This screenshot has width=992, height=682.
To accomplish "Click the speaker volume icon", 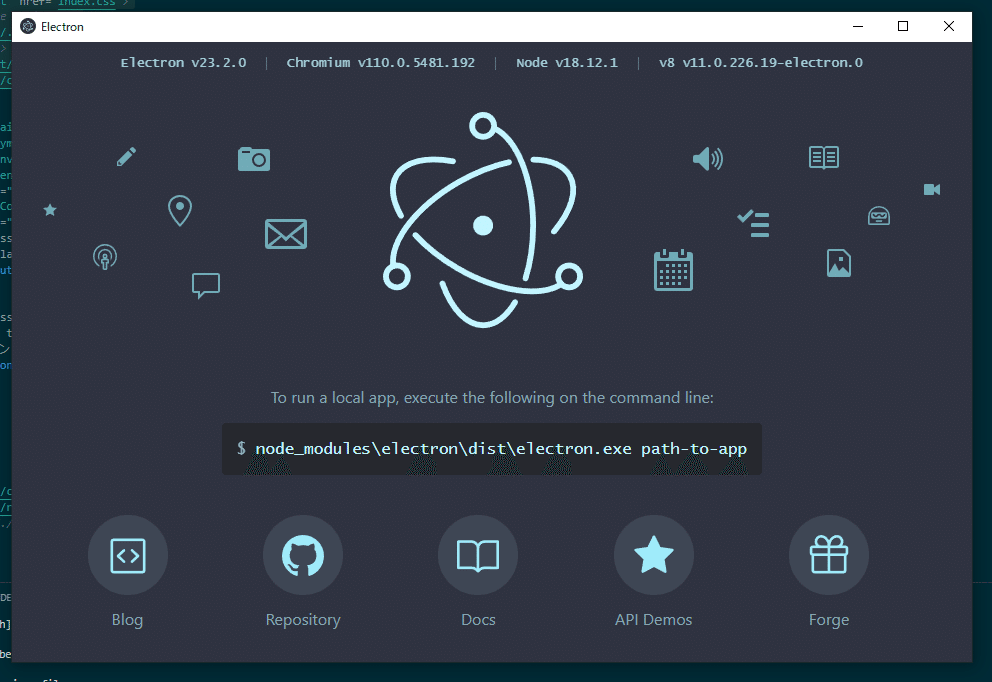I will coord(708,158).
